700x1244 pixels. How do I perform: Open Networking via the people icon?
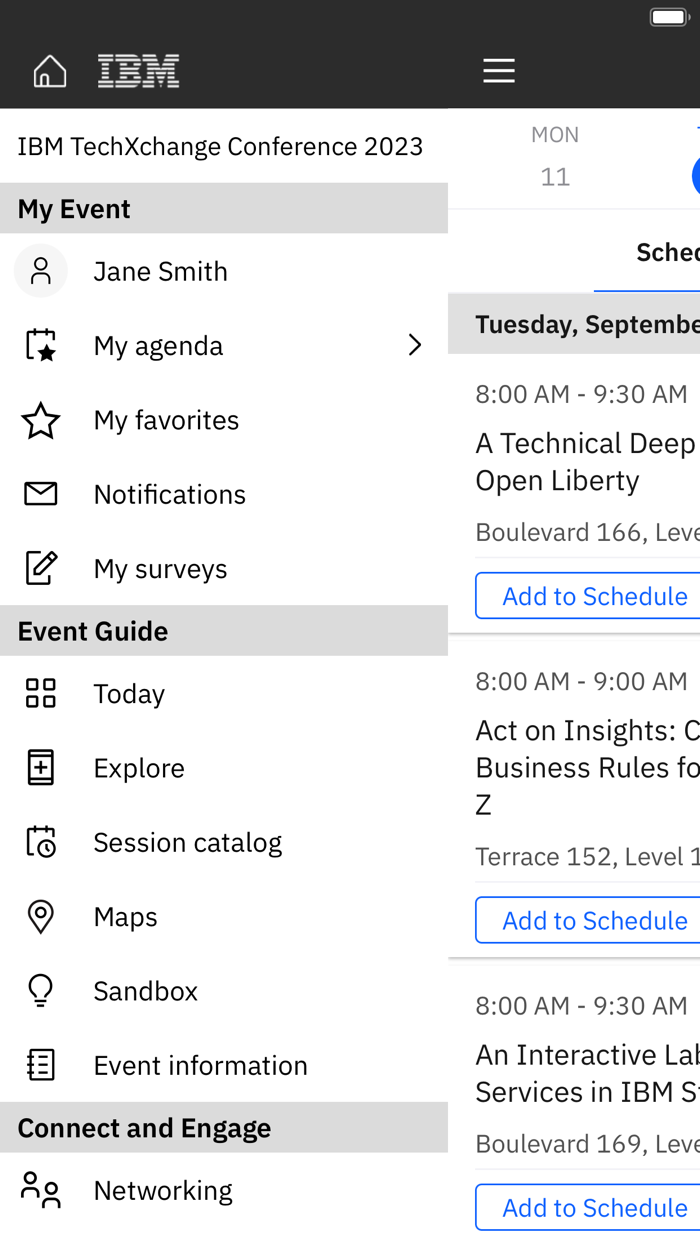click(x=40, y=1189)
